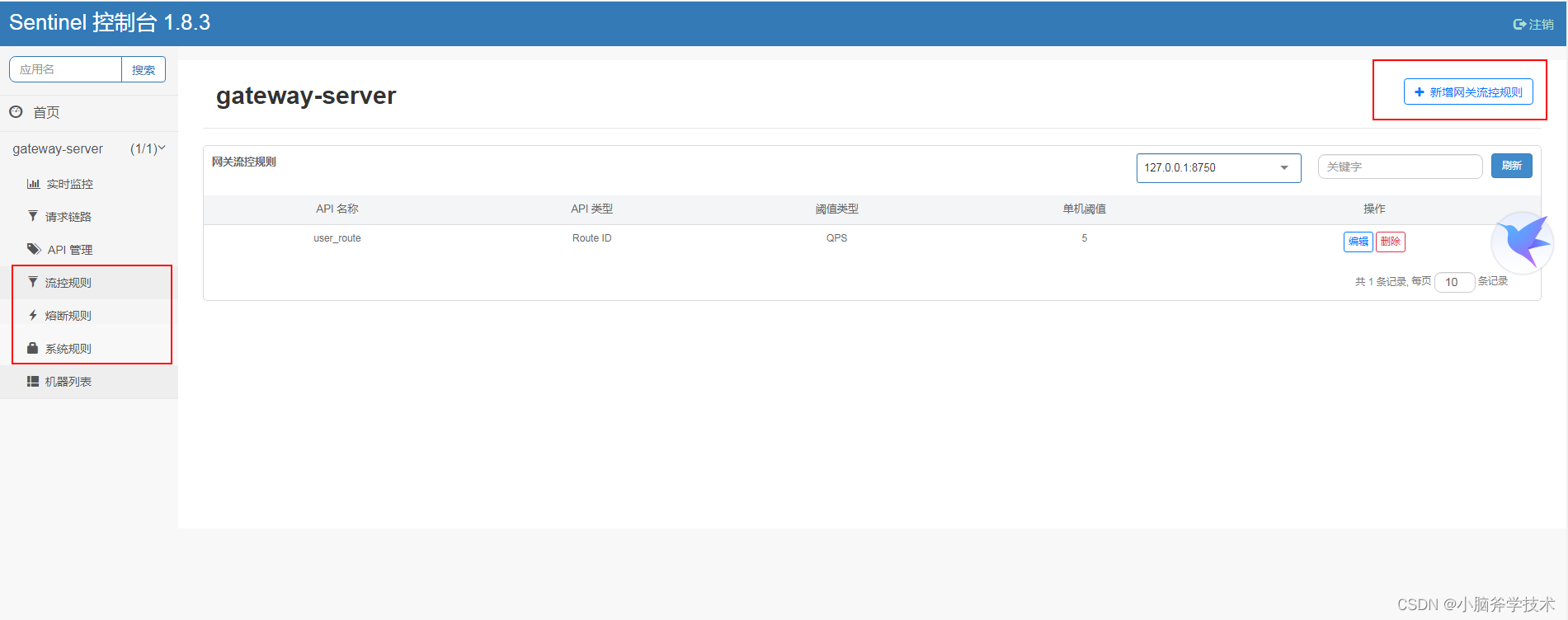Click the gateway-server page heading
This screenshot has height=620, width=1568.
pos(306,96)
